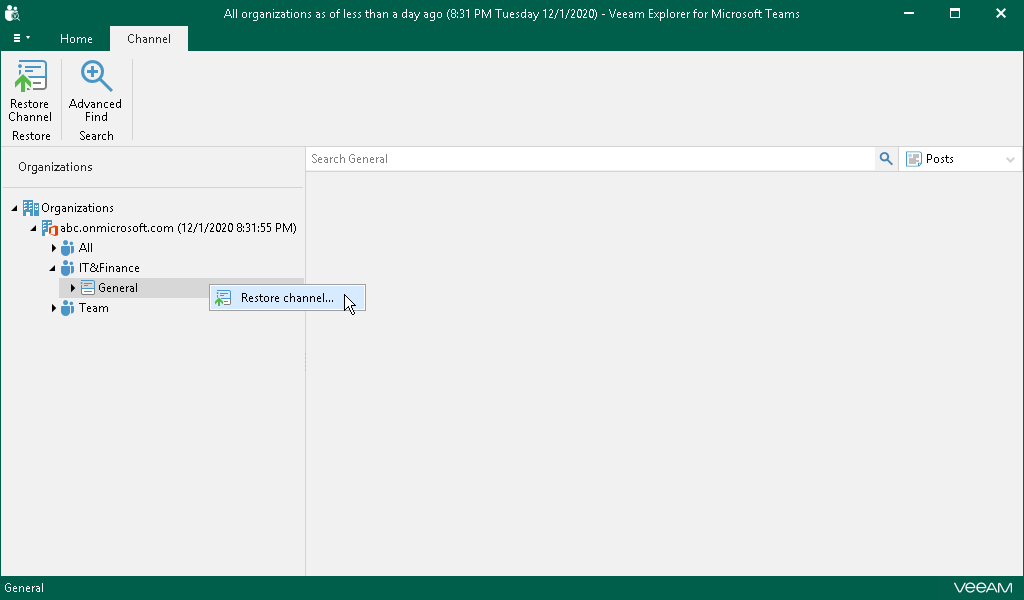Click the Restore Channel ribbon icon
Viewport: 1024px width, 600px height.
(30, 76)
